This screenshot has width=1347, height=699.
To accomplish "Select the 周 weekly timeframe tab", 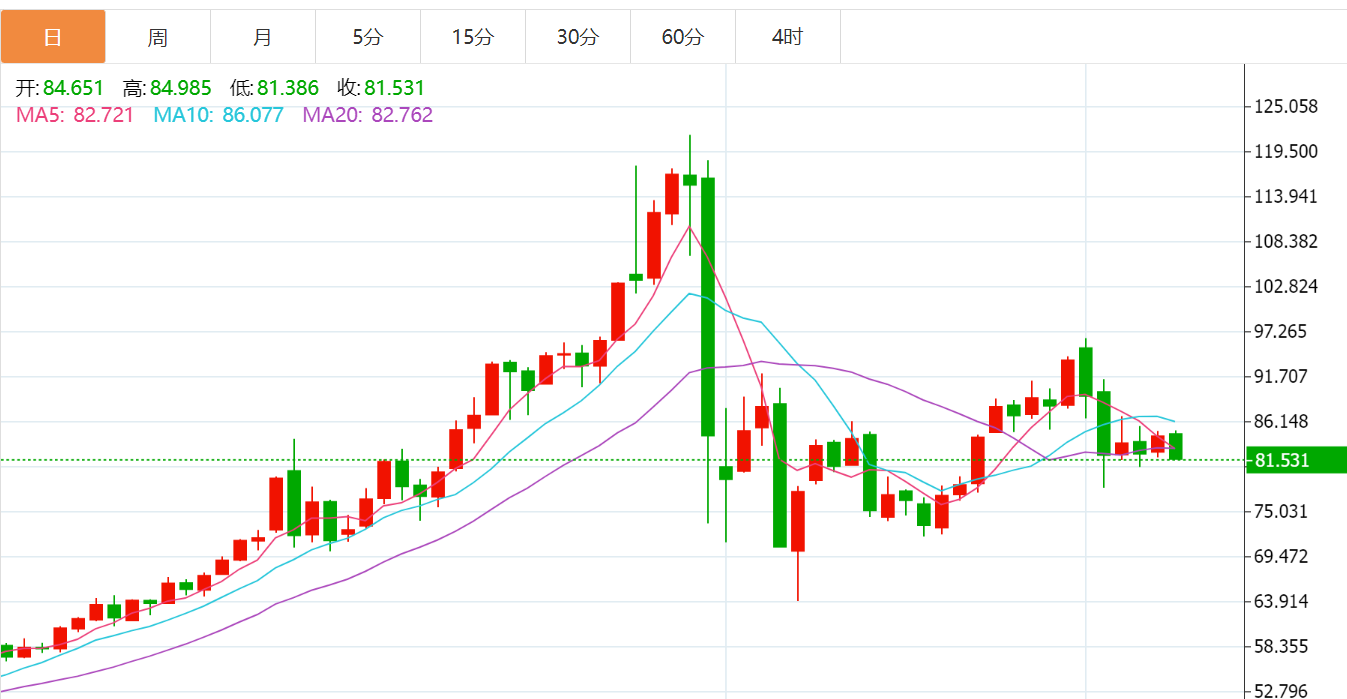I will tap(158, 38).
